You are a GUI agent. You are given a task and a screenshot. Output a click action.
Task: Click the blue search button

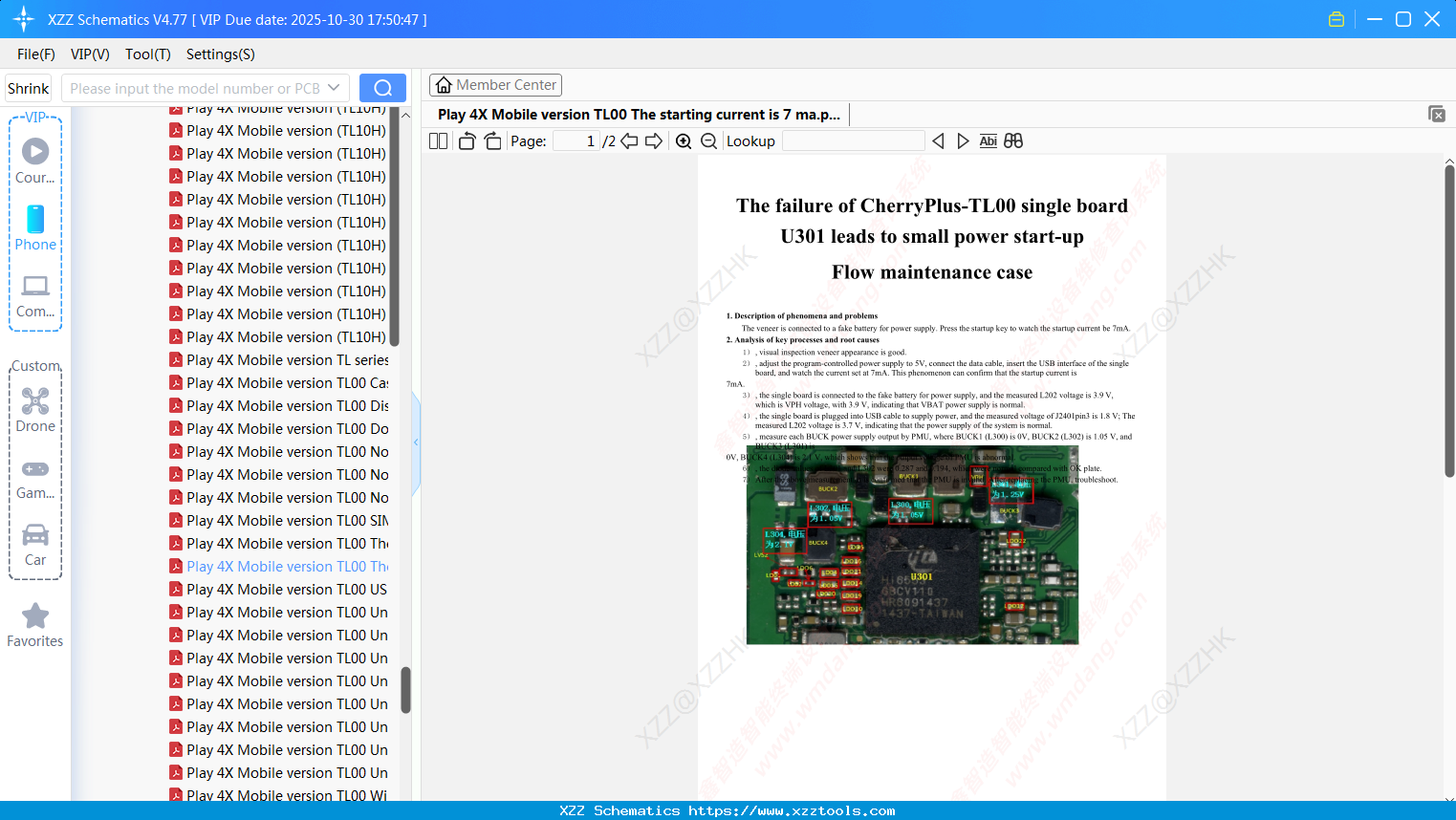click(x=382, y=88)
